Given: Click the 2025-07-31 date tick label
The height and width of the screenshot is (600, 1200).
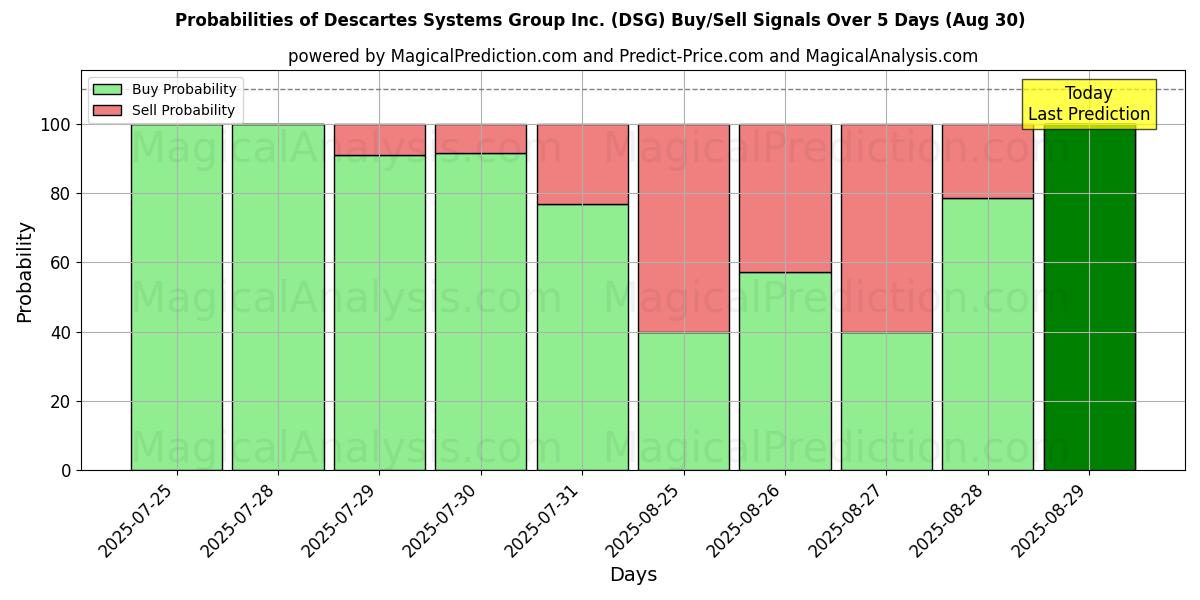Looking at the screenshot, I should click(x=545, y=520).
